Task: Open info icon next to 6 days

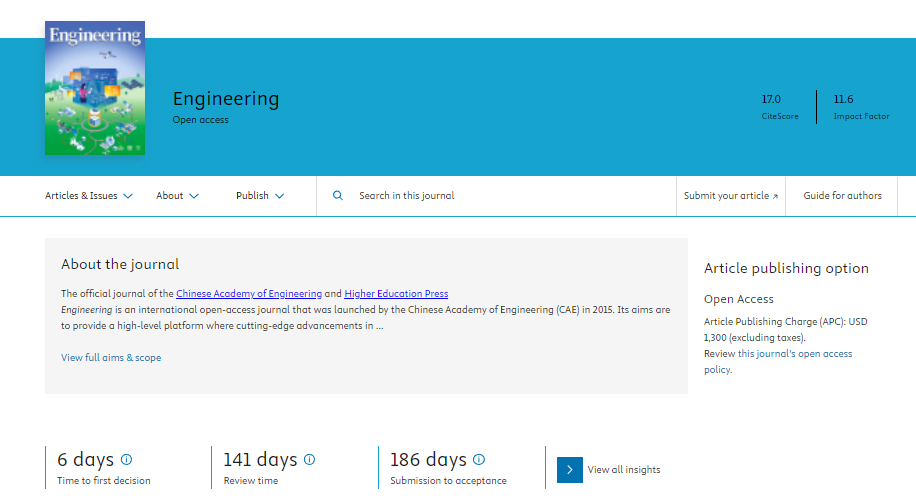Action: [126, 460]
